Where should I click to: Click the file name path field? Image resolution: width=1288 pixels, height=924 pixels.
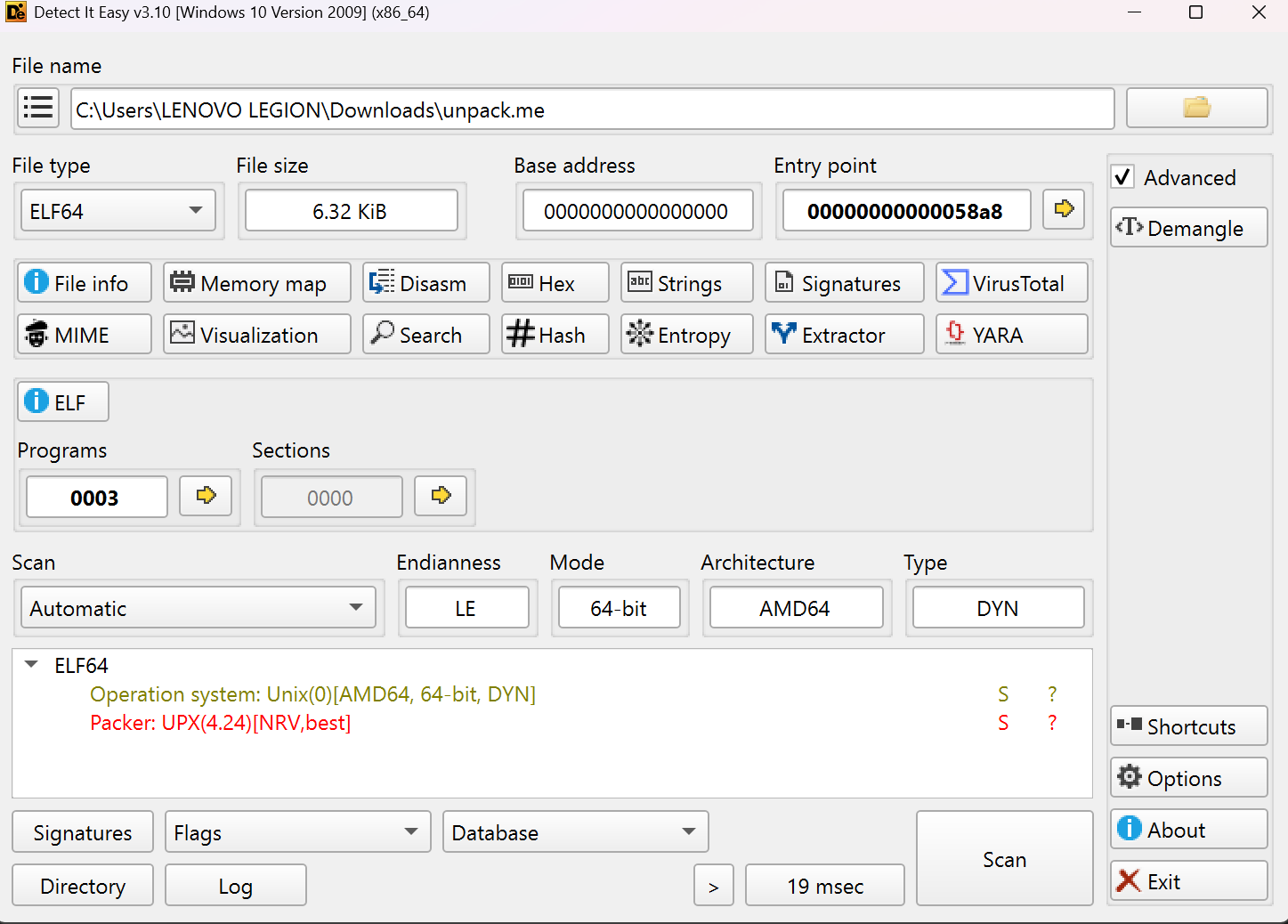[x=592, y=109]
